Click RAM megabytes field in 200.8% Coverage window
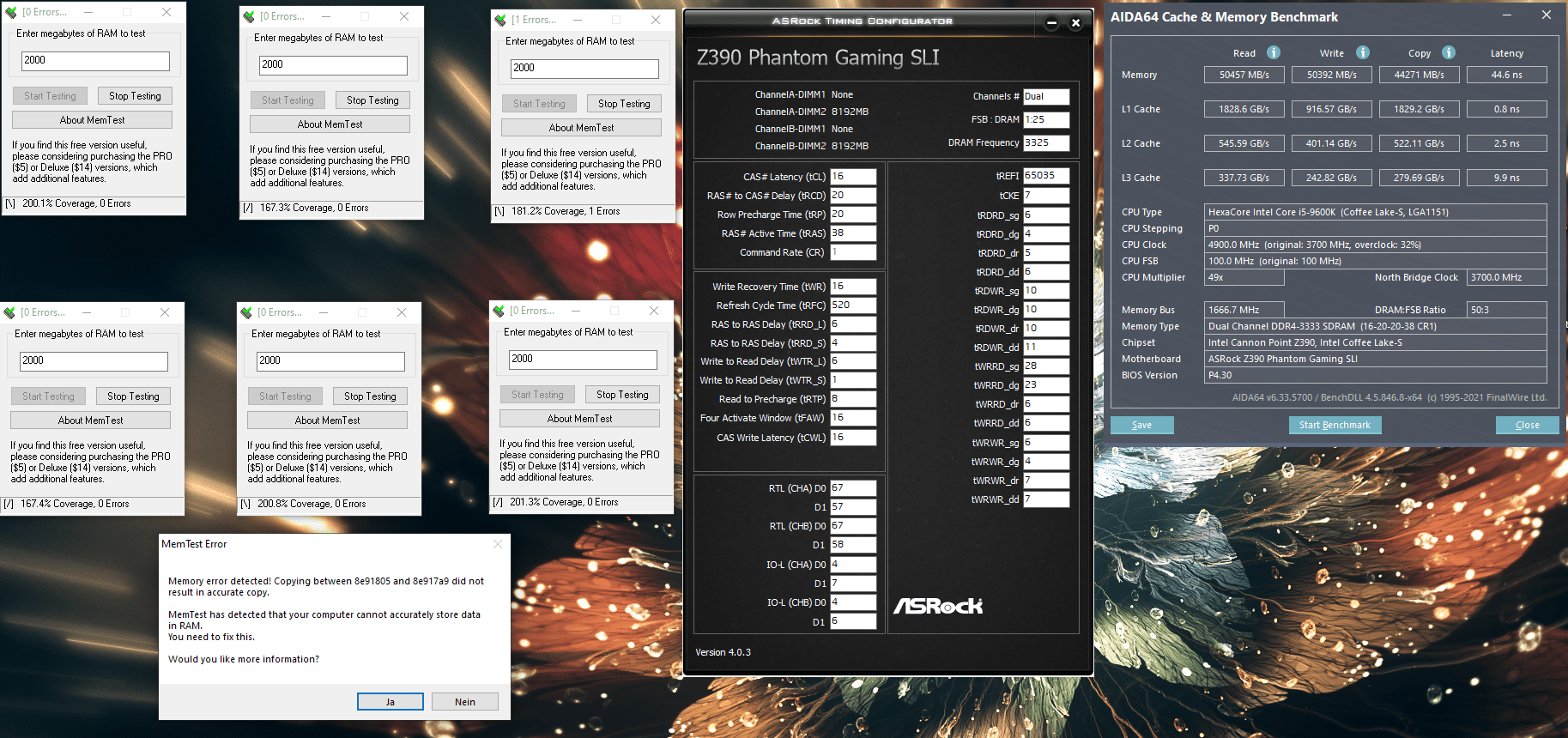 coord(330,361)
